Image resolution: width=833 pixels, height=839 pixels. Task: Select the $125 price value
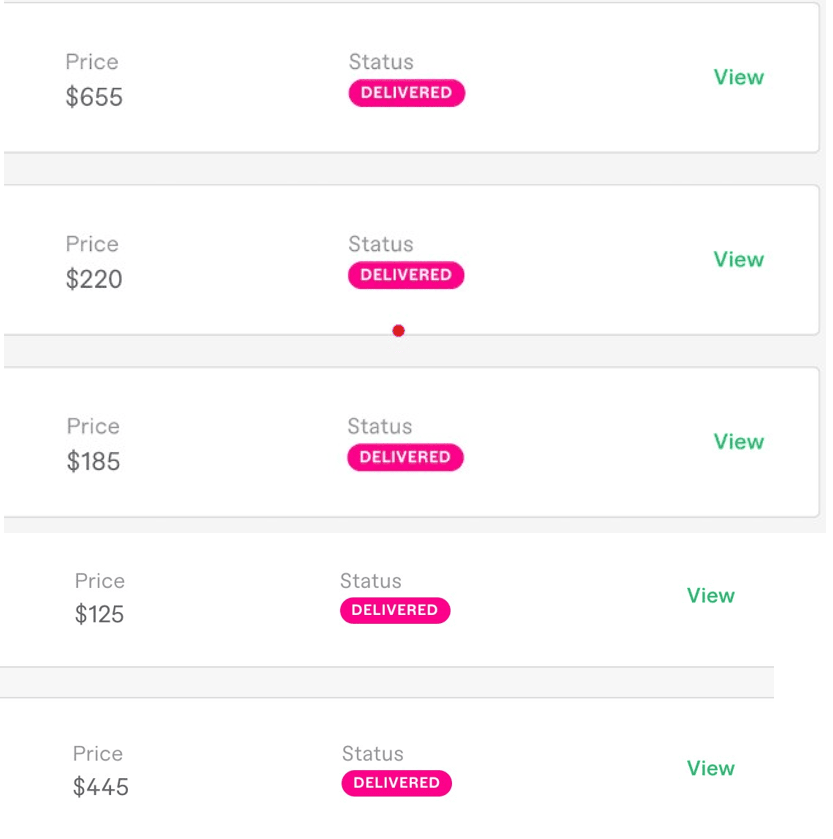click(99, 615)
